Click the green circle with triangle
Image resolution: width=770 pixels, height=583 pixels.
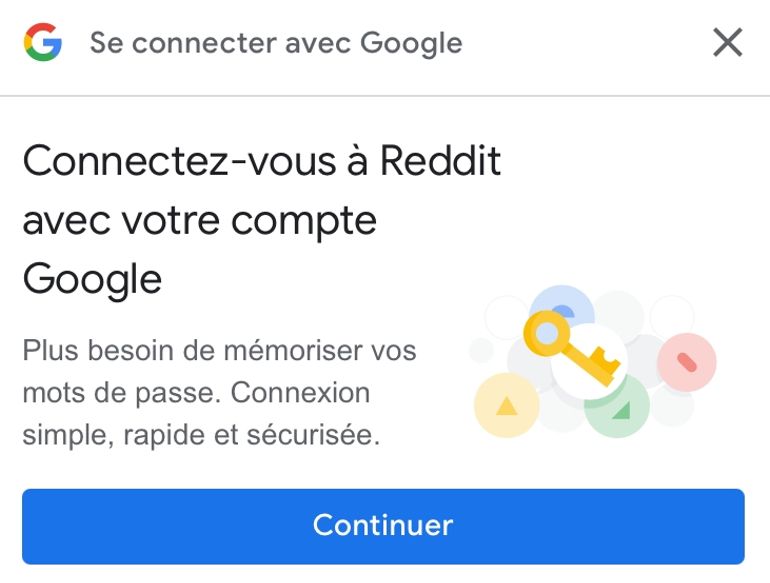(x=618, y=407)
